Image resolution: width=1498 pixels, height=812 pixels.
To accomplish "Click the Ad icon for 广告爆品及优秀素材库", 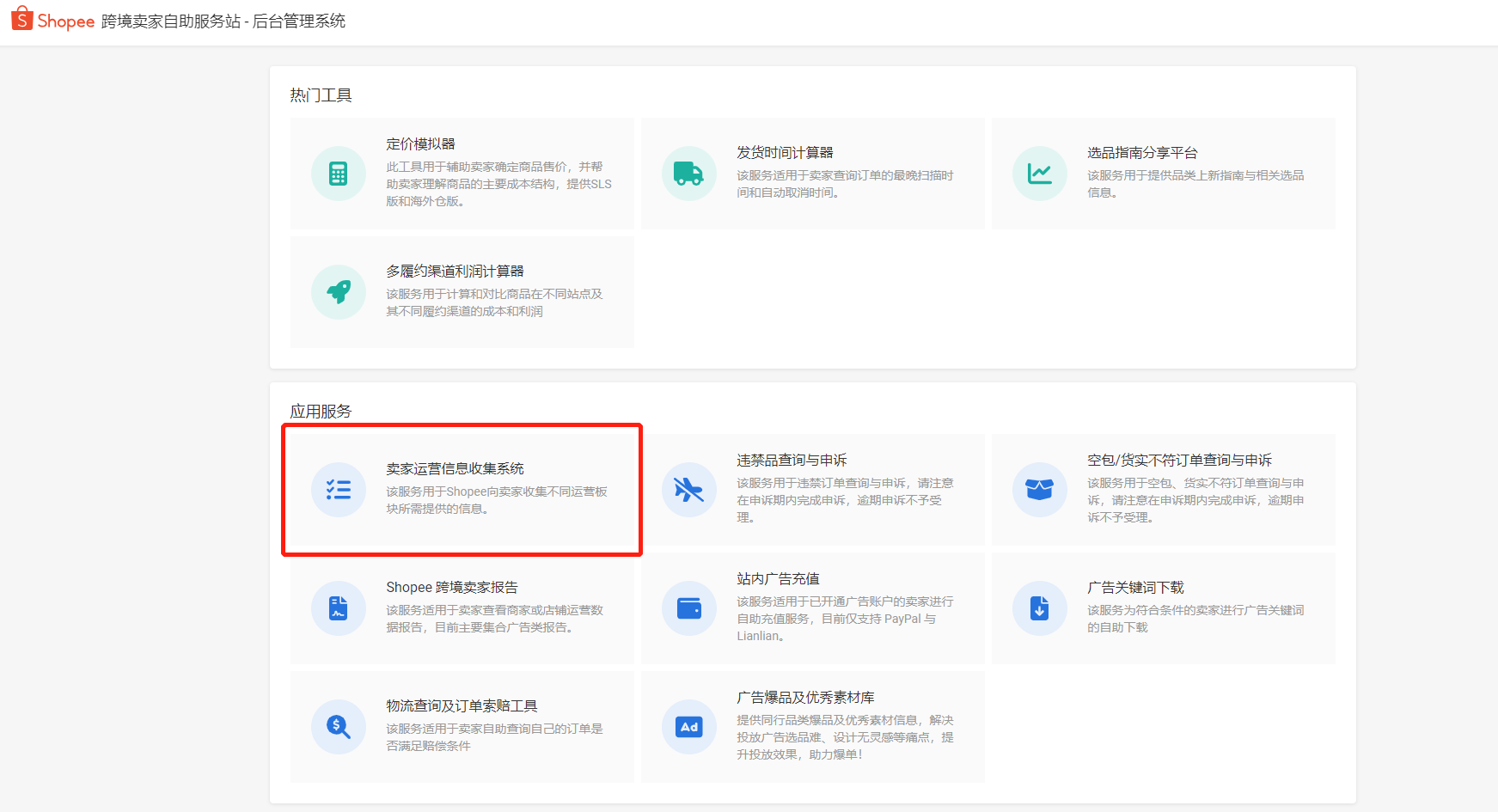I will [x=689, y=727].
